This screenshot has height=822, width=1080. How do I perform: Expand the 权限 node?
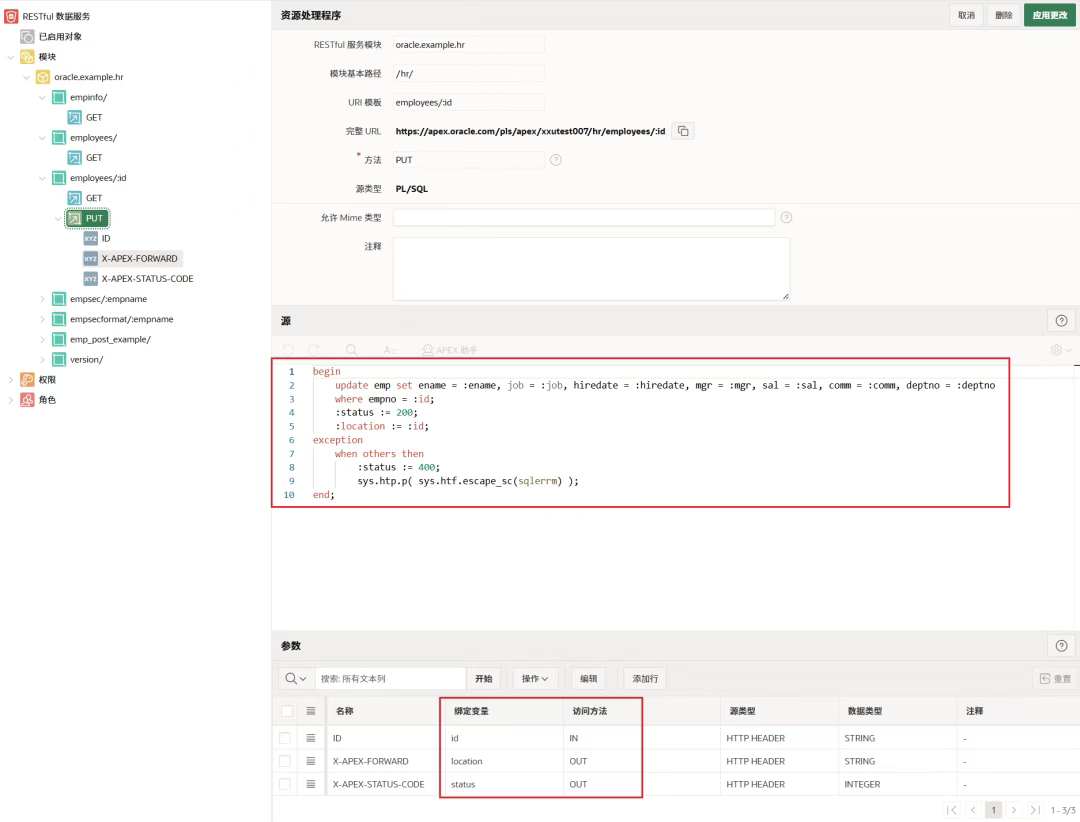tap(10, 380)
